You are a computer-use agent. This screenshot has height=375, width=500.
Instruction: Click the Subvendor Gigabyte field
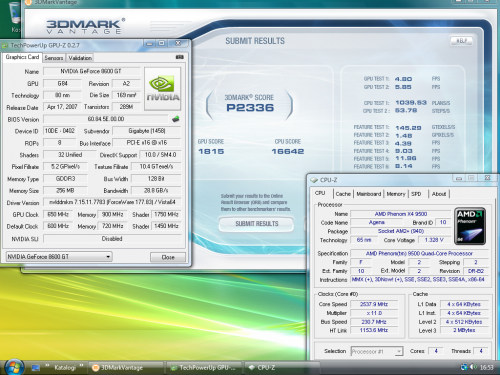(147, 131)
